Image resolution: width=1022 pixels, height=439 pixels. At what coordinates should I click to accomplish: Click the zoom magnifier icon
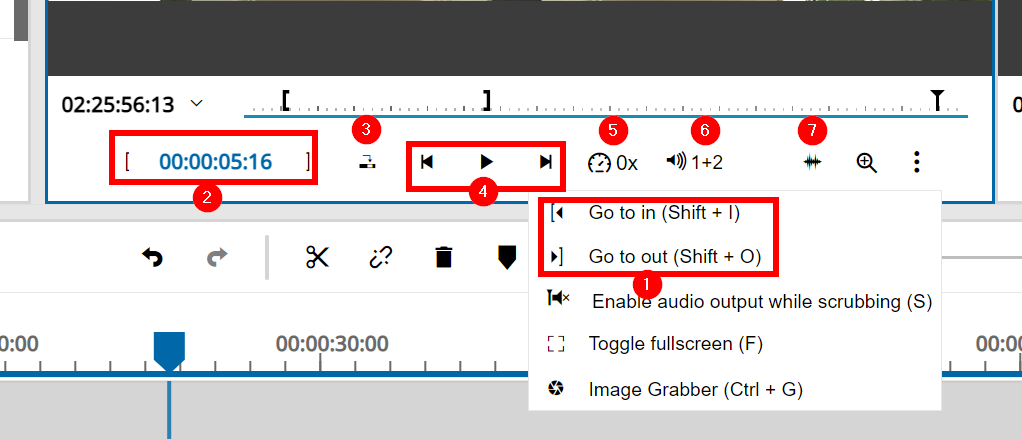867,162
